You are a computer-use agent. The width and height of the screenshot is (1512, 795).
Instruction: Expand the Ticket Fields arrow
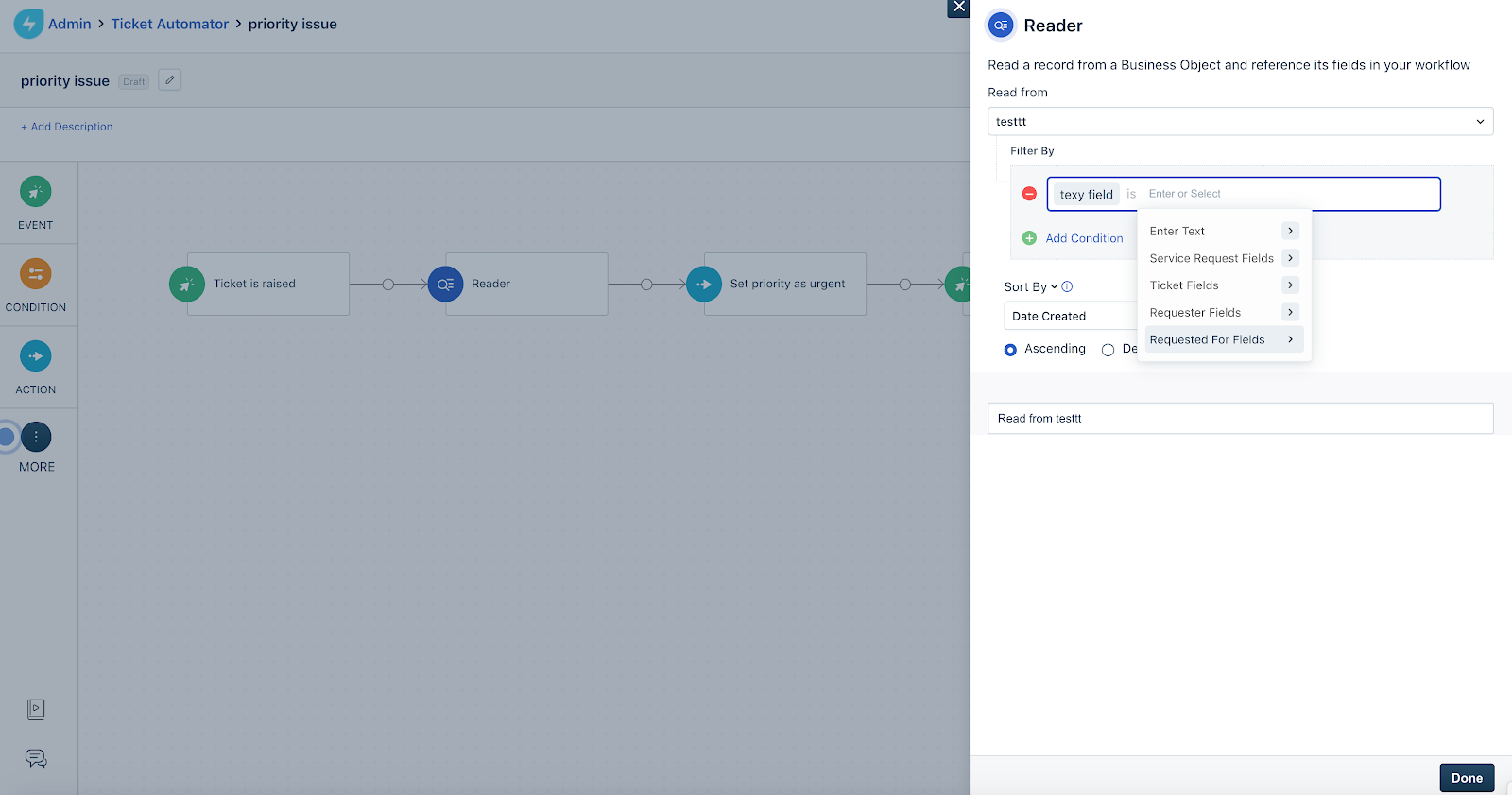coord(1290,285)
